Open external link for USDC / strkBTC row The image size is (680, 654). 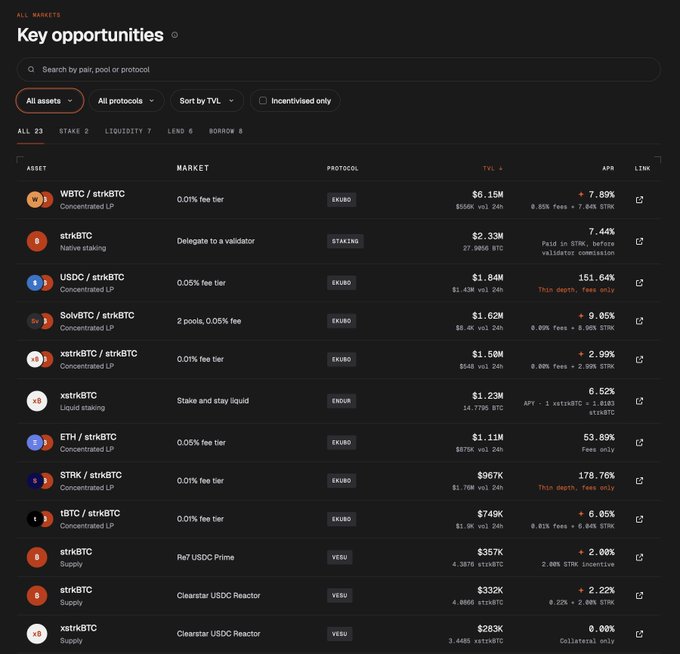click(639, 283)
